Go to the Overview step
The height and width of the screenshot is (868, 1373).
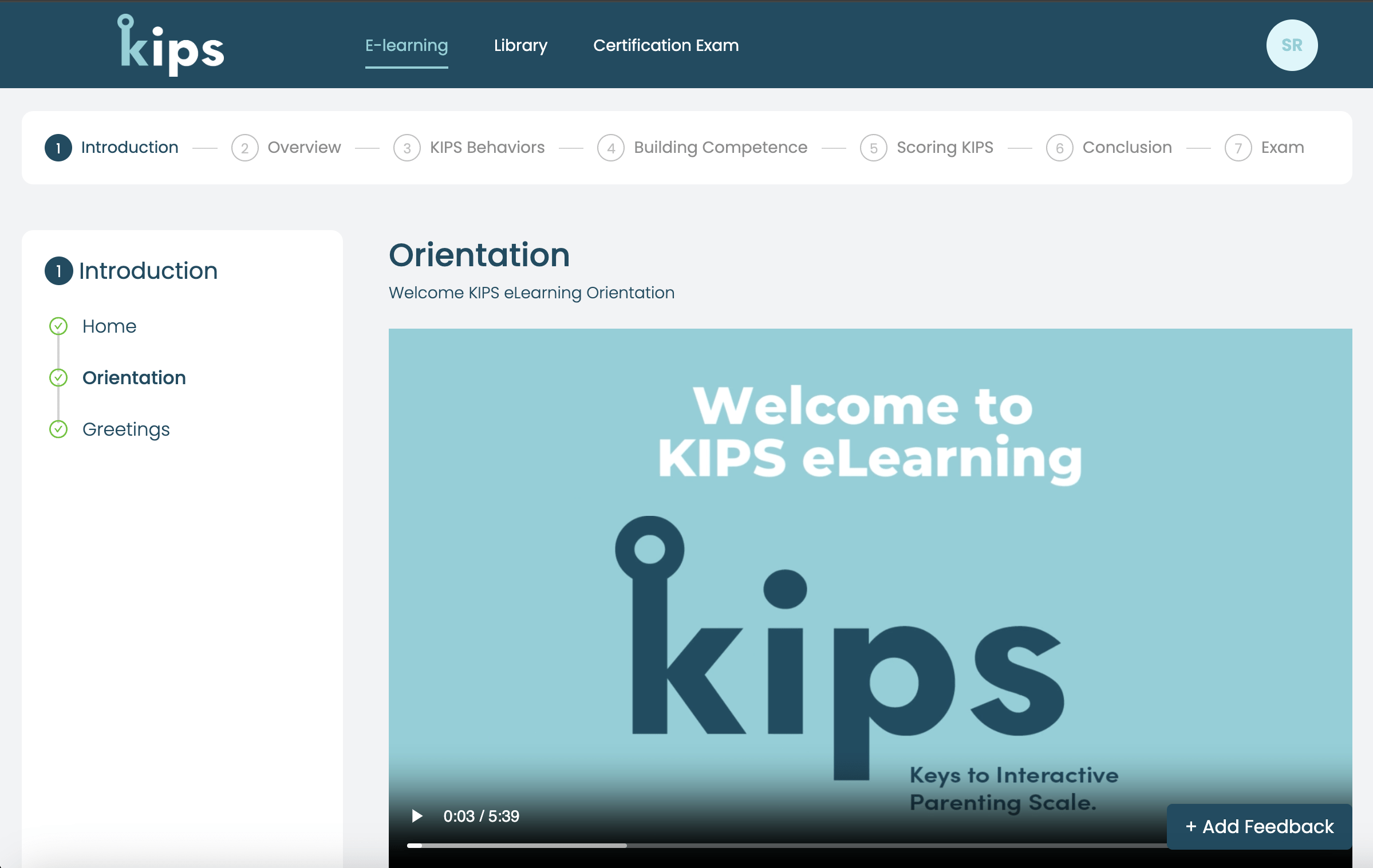point(304,148)
